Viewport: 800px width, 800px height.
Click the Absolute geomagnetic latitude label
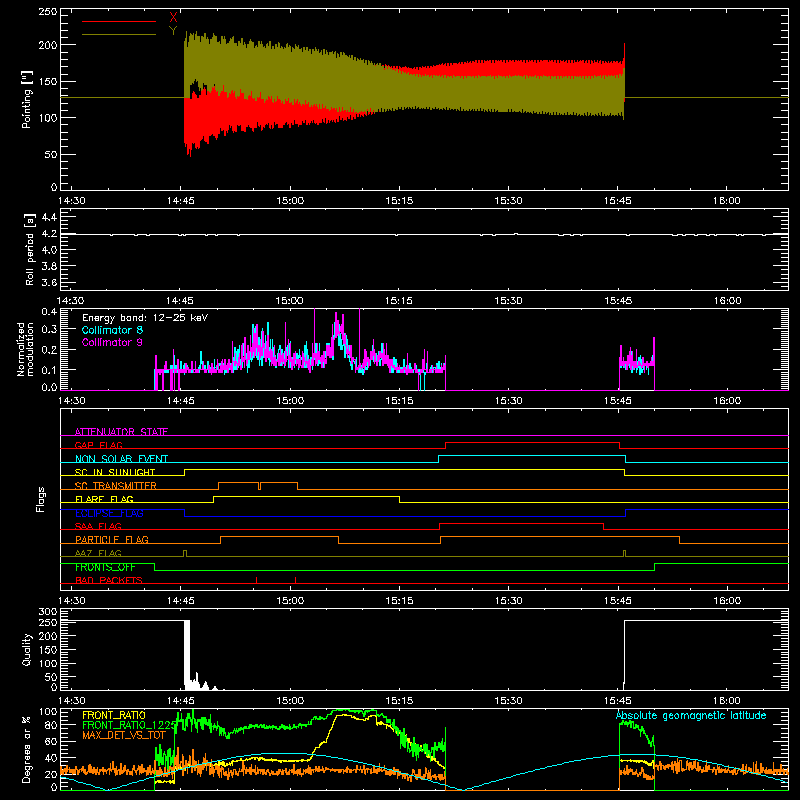point(691,716)
